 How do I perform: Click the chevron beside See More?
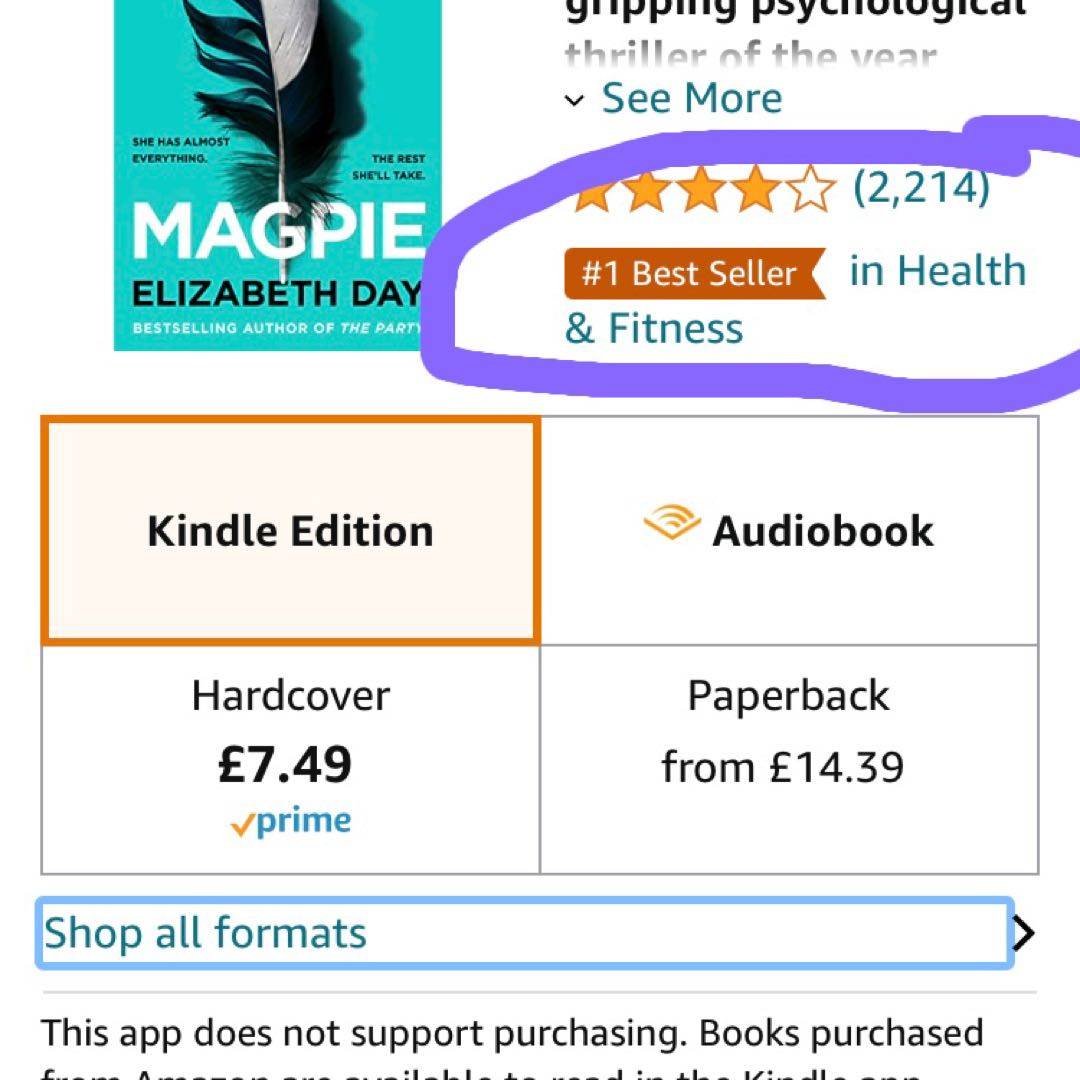(x=574, y=101)
